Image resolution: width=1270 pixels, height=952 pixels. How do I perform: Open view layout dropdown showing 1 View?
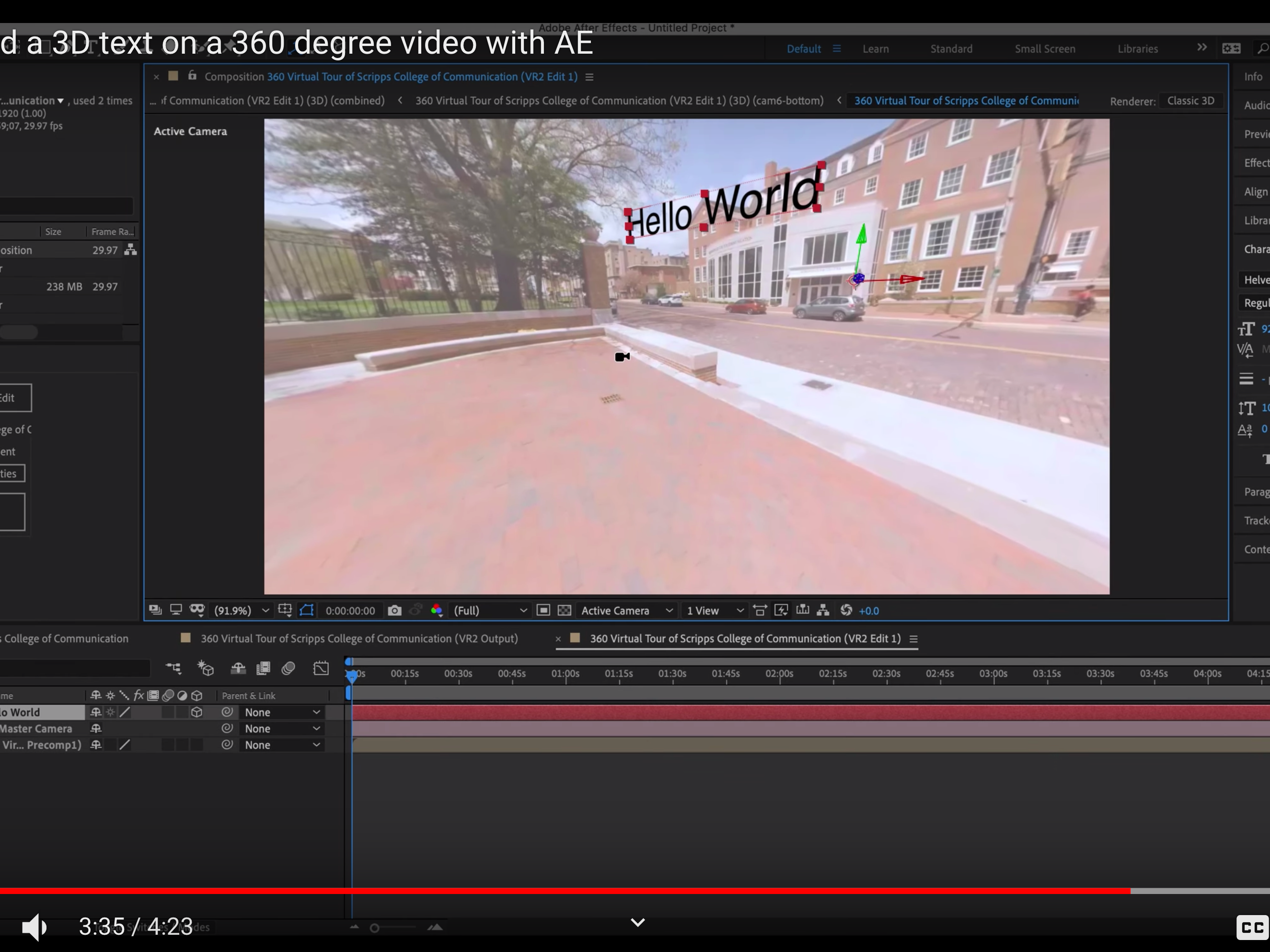tap(715, 610)
